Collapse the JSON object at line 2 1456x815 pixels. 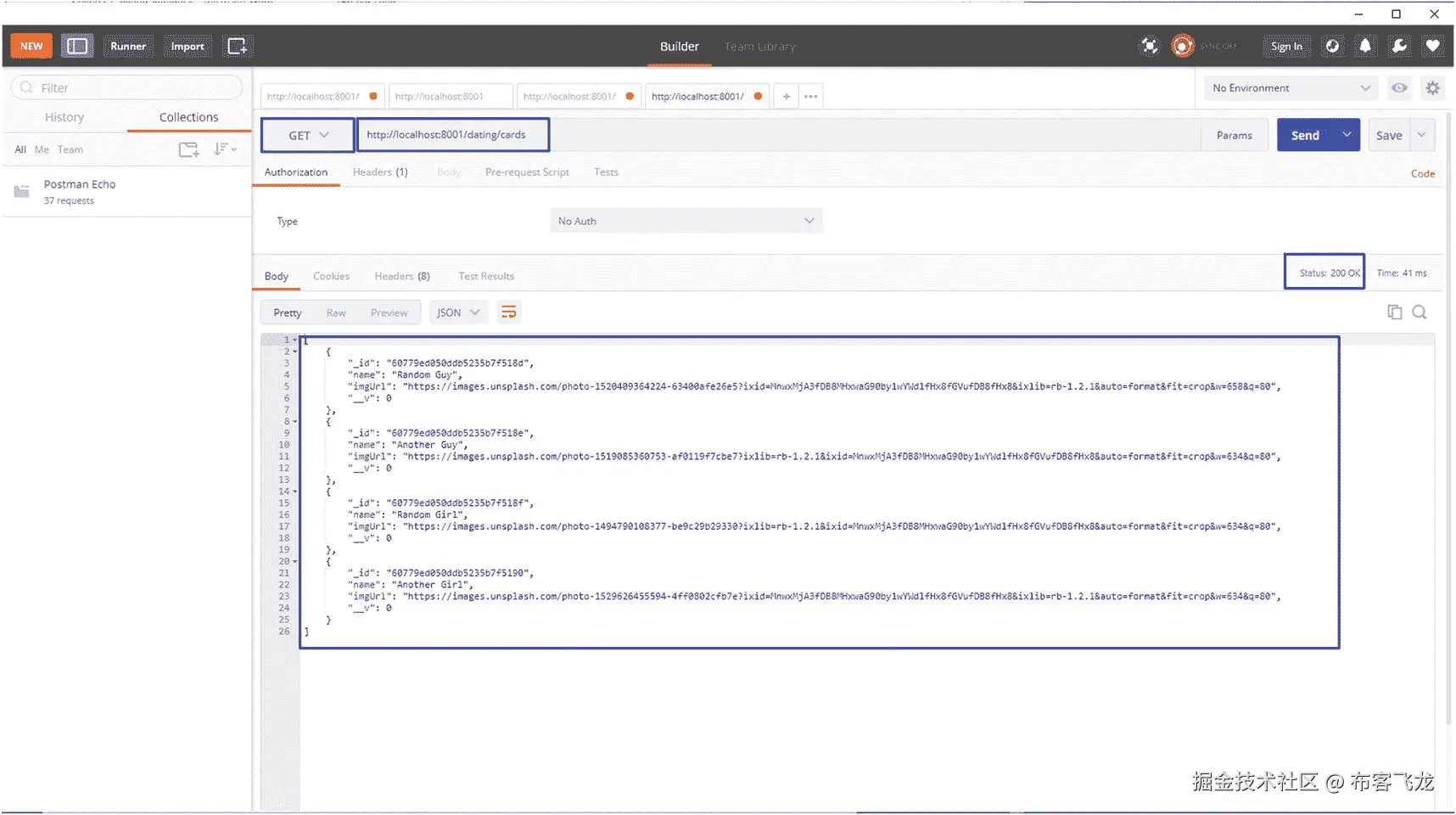(x=294, y=351)
